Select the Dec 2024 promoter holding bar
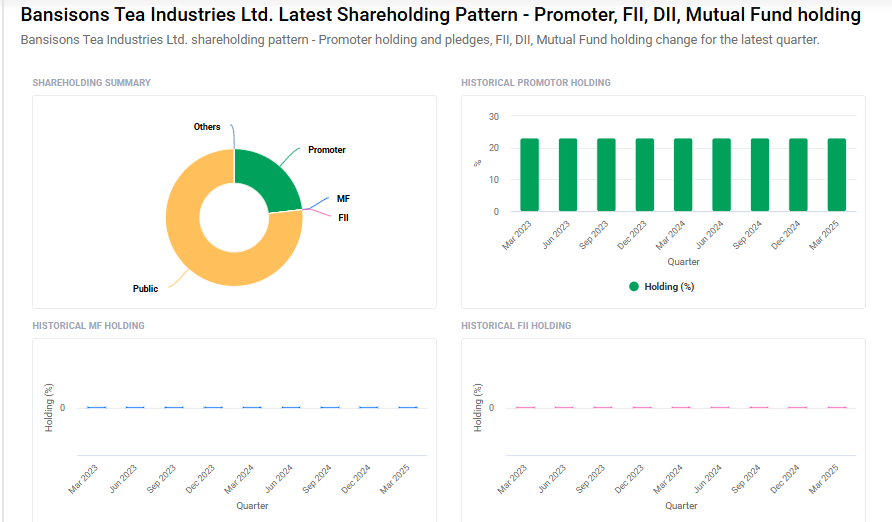 798,175
